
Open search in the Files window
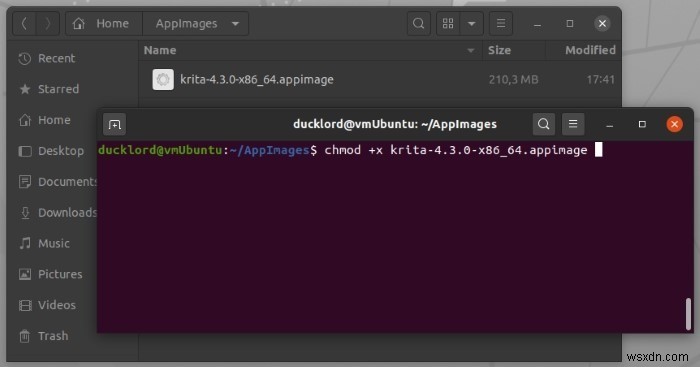pos(418,24)
